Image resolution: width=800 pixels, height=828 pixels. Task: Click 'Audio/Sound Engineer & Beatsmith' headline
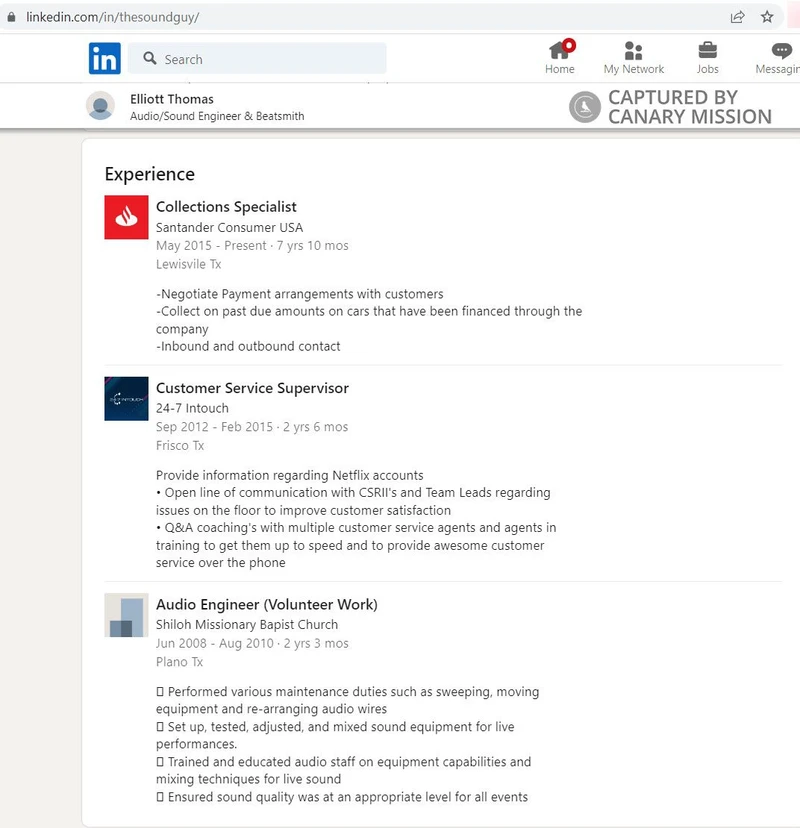point(217,116)
